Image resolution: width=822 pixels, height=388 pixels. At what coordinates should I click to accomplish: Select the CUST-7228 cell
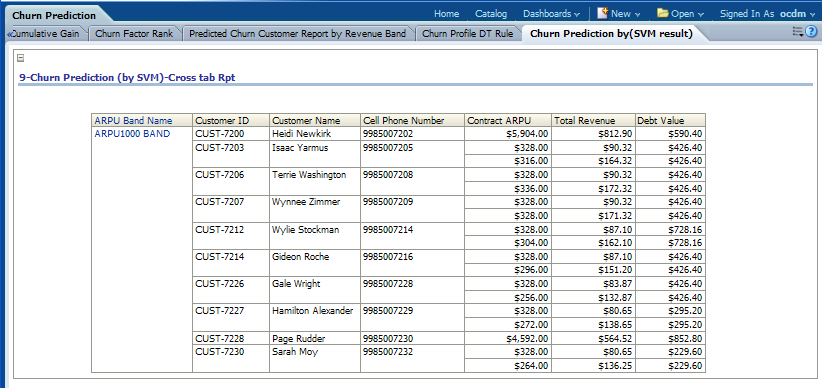coord(231,338)
